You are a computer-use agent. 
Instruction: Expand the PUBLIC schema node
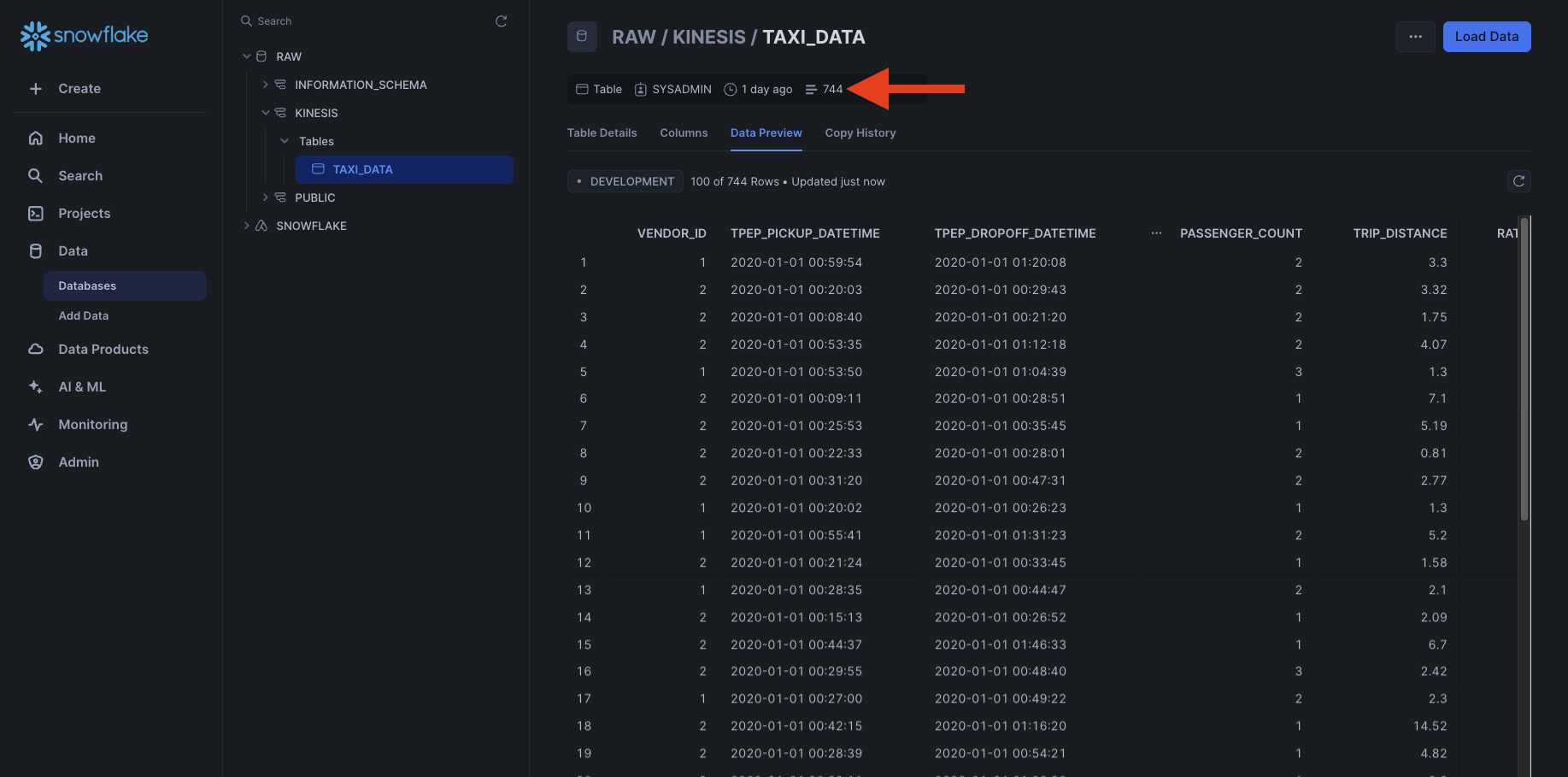point(266,197)
